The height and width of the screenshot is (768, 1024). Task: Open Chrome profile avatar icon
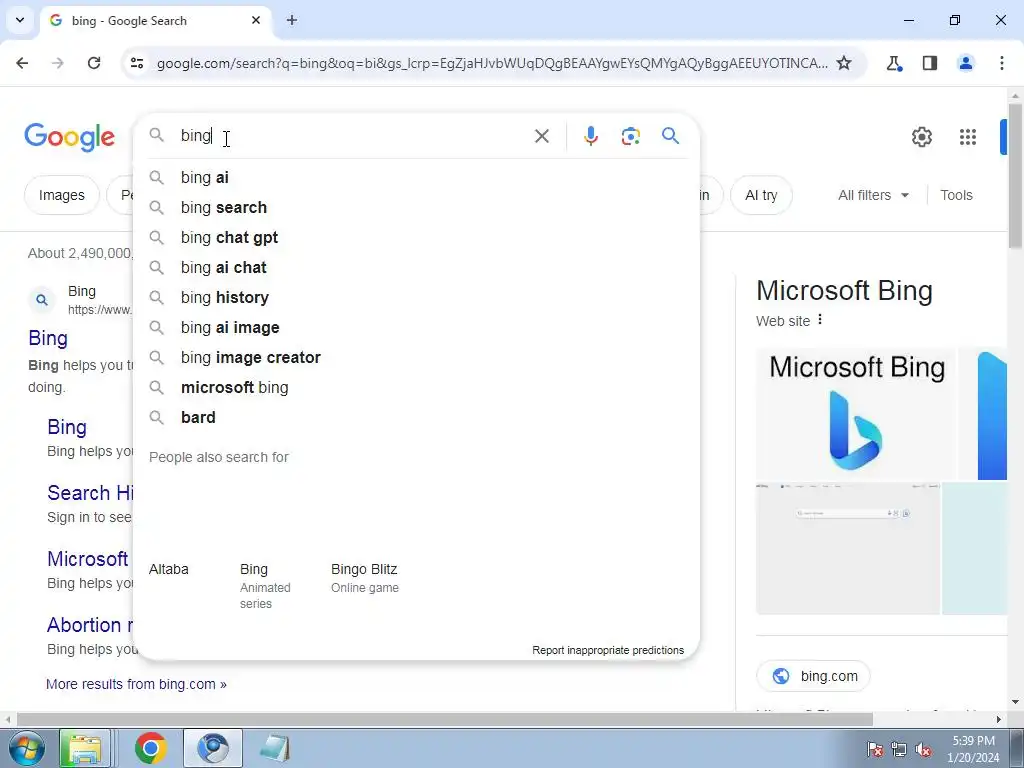(965, 63)
